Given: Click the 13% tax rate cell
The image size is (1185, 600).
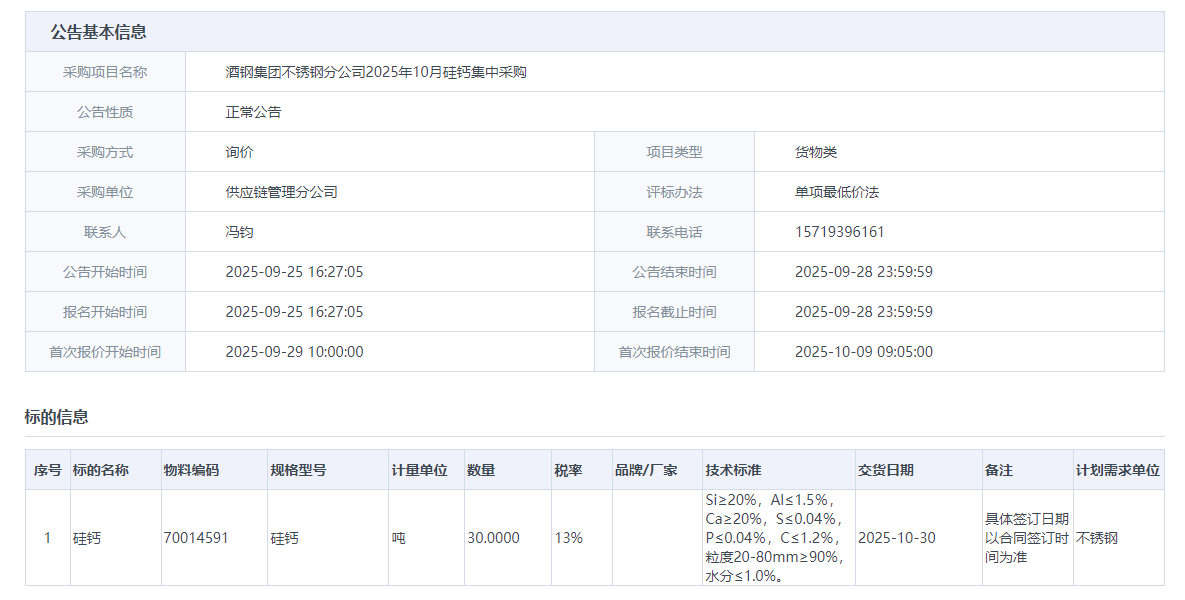Looking at the screenshot, I should (x=569, y=538).
